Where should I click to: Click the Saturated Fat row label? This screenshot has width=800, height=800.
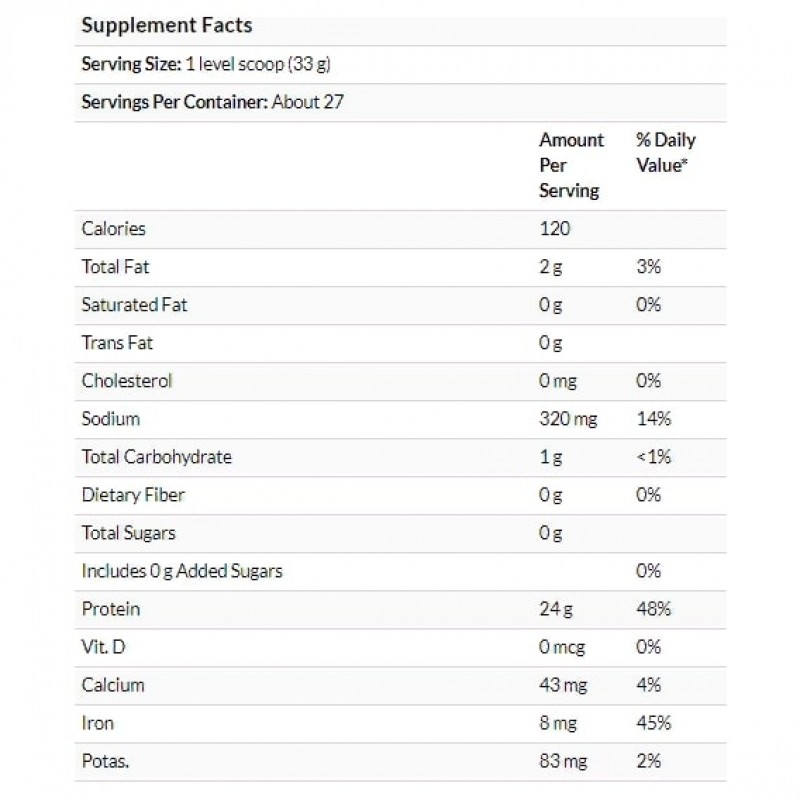pyautogui.click(x=134, y=305)
